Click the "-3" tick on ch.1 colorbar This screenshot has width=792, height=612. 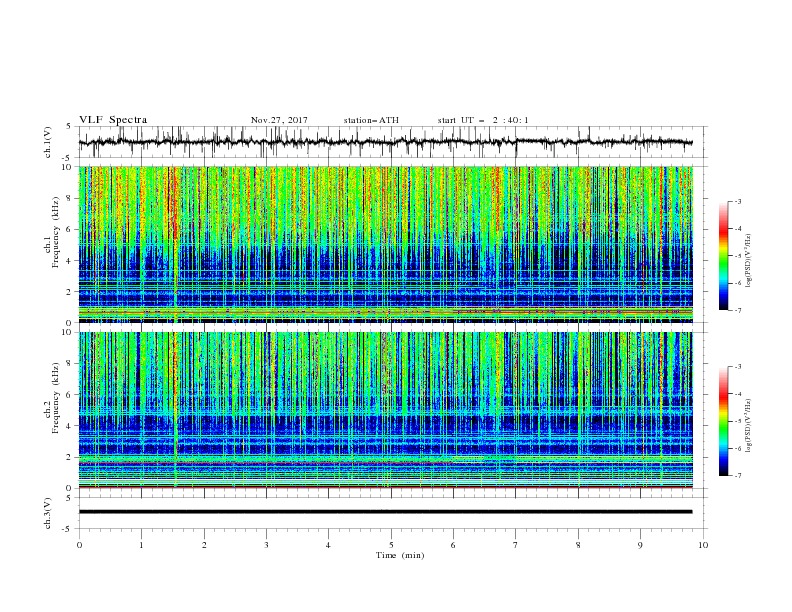pos(738,201)
